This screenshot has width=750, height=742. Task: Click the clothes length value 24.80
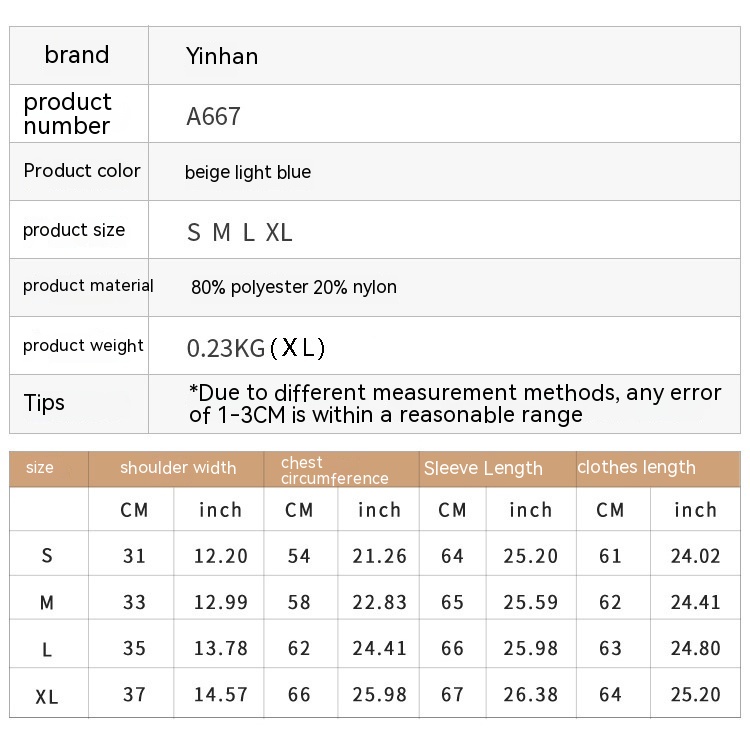tap(695, 648)
